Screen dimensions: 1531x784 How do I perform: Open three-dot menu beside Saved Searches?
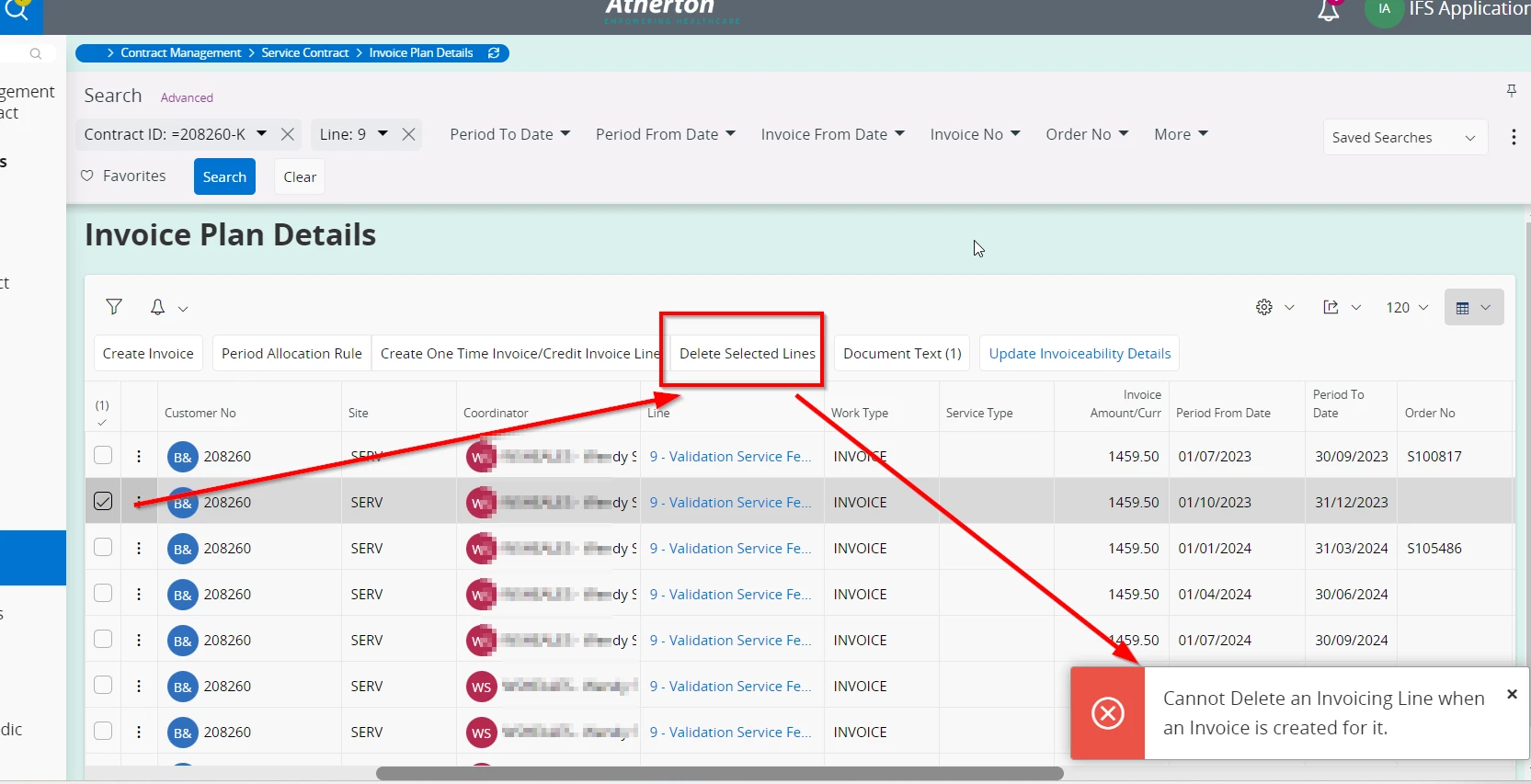(x=1514, y=137)
